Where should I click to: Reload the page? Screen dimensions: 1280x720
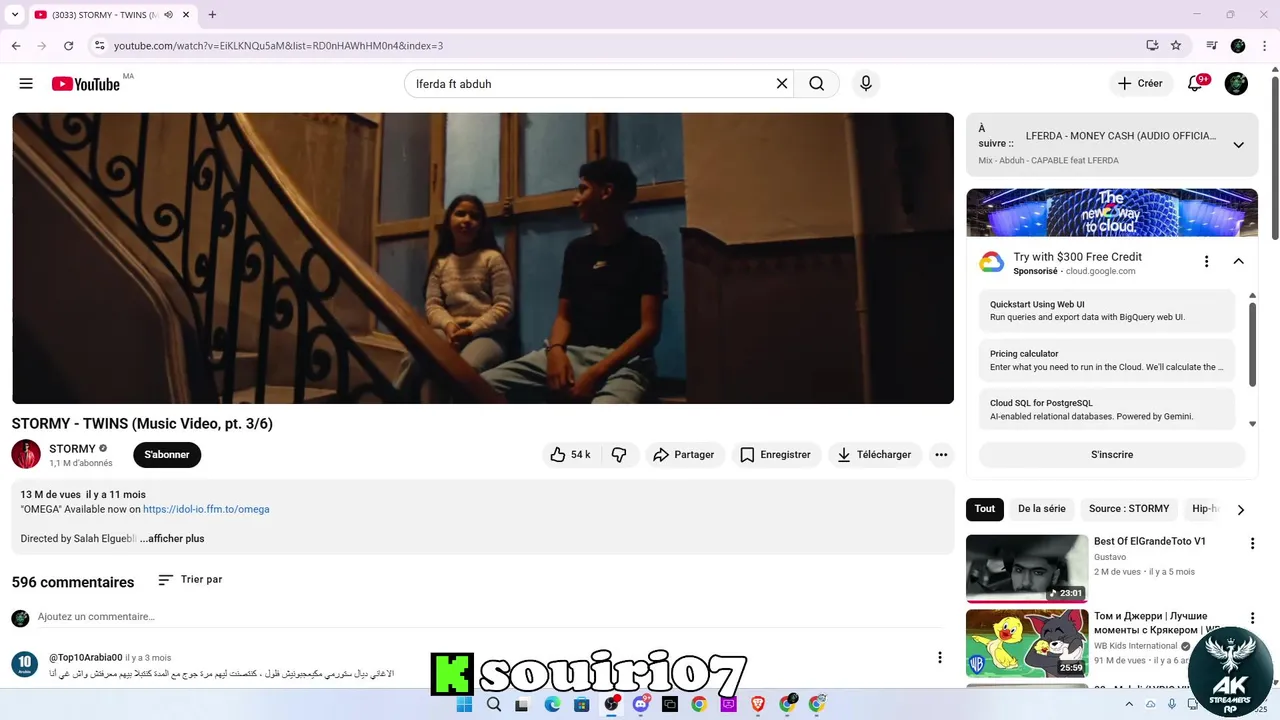tap(68, 46)
